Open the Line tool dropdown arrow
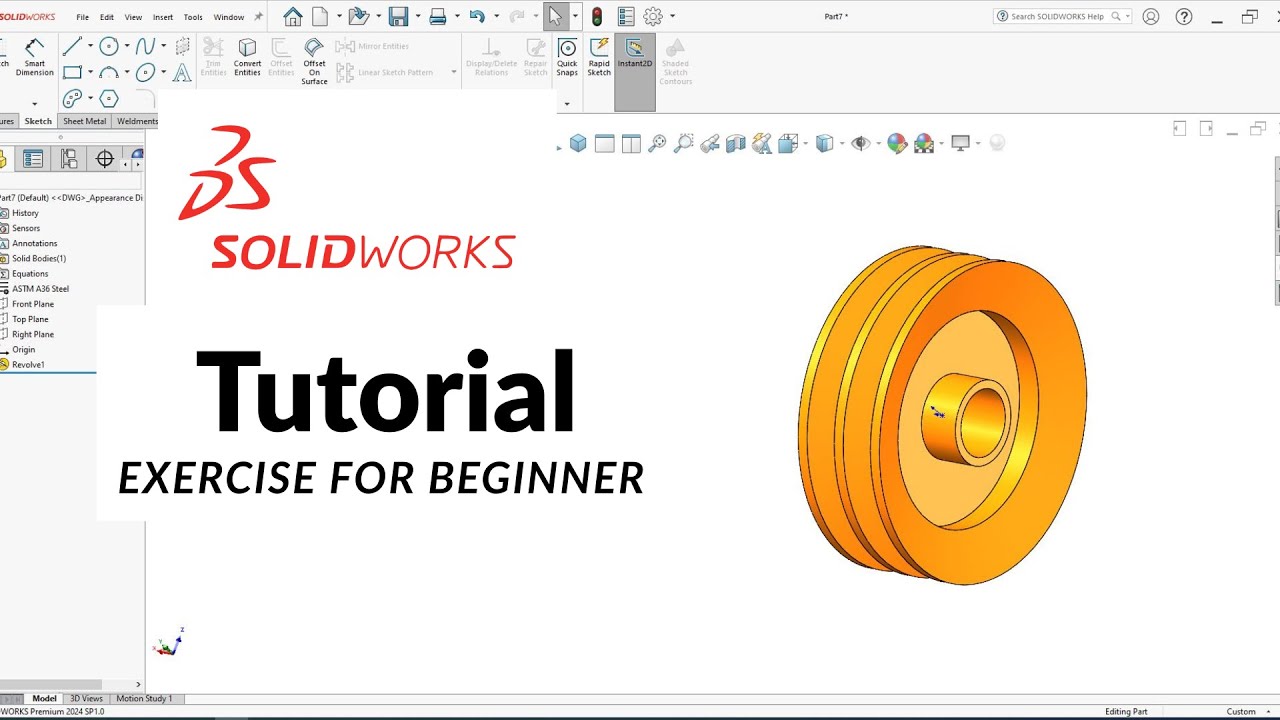The width and height of the screenshot is (1280, 720). point(90,46)
